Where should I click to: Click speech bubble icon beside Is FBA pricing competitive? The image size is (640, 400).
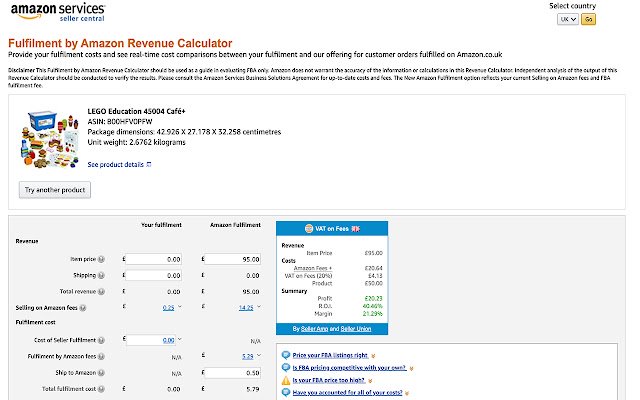tap(286, 368)
